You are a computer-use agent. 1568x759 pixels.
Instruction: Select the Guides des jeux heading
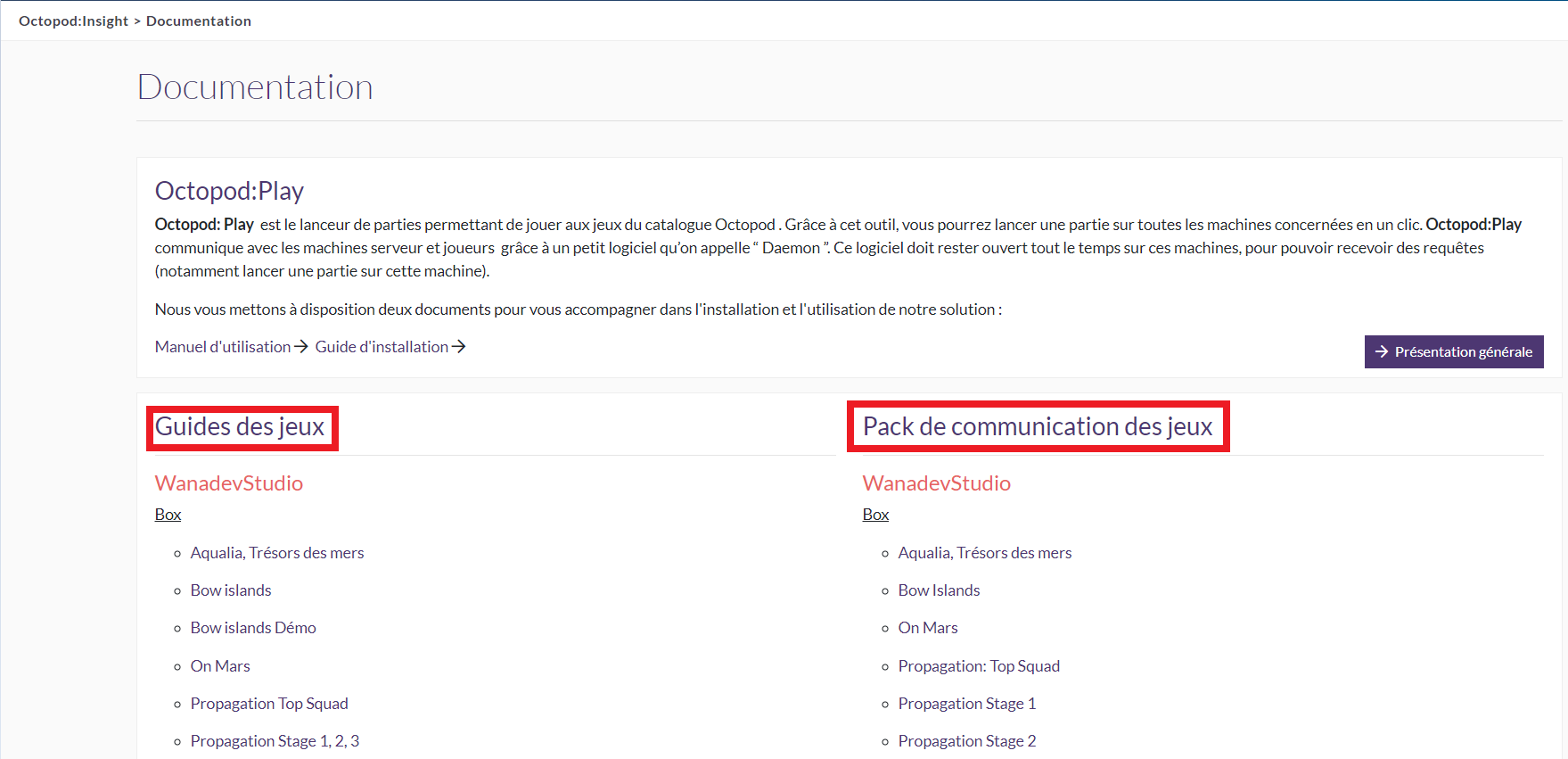coord(240,426)
